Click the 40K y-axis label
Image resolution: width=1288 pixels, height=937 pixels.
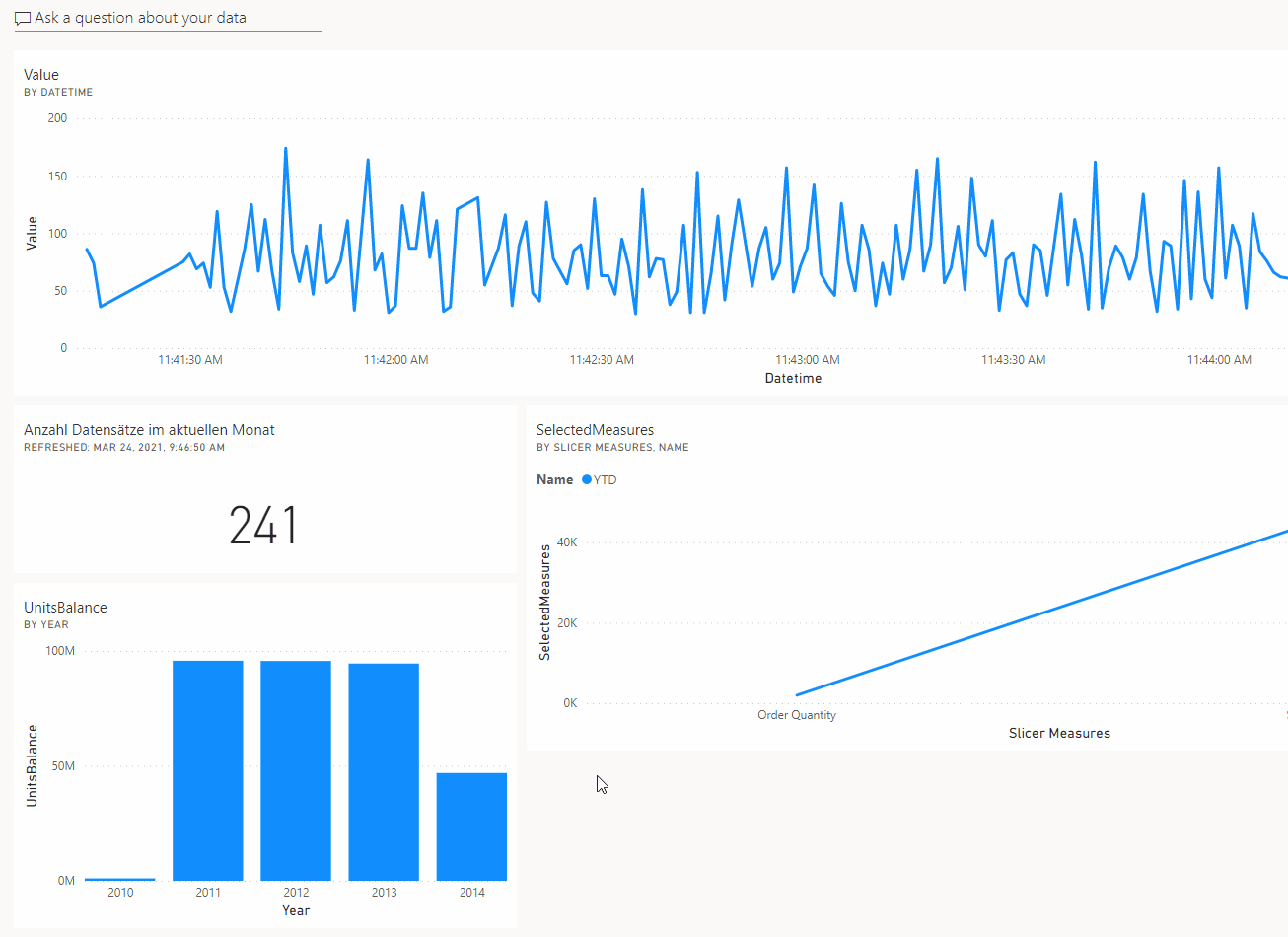567,542
